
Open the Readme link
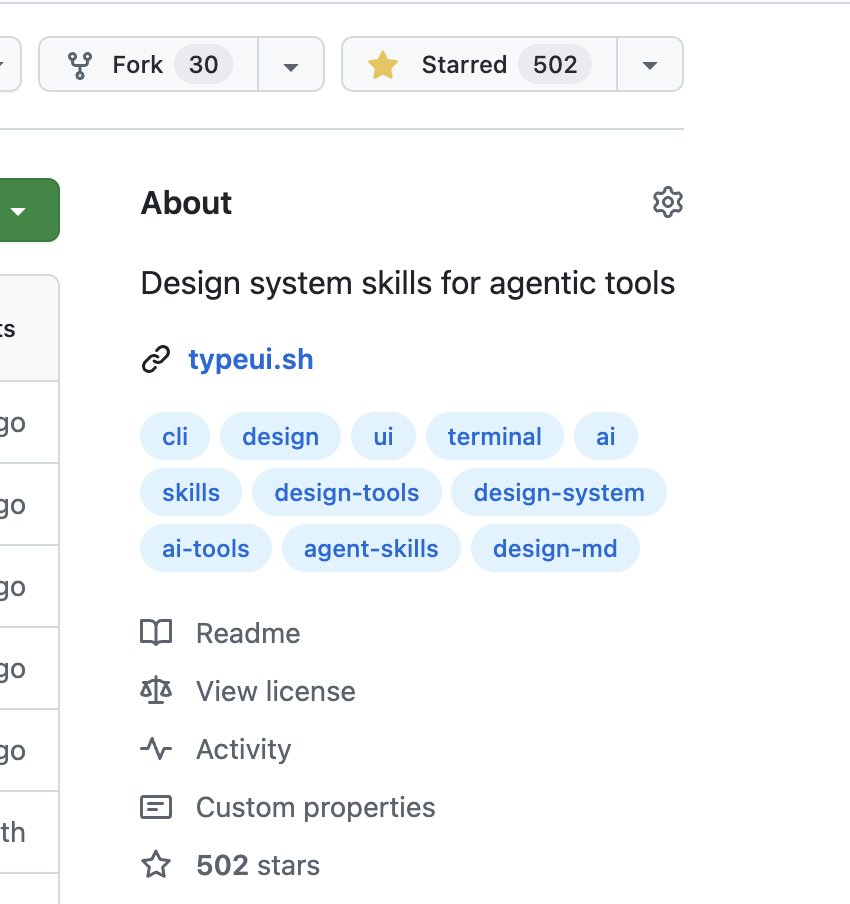(x=248, y=633)
